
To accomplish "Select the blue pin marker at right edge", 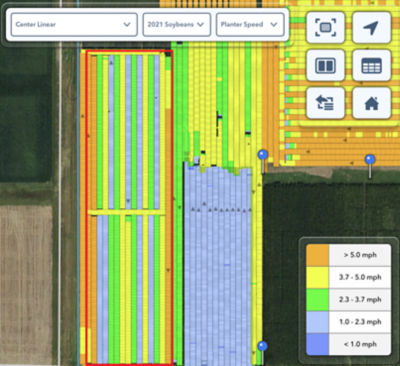I will pyautogui.click(x=370, y=160).
